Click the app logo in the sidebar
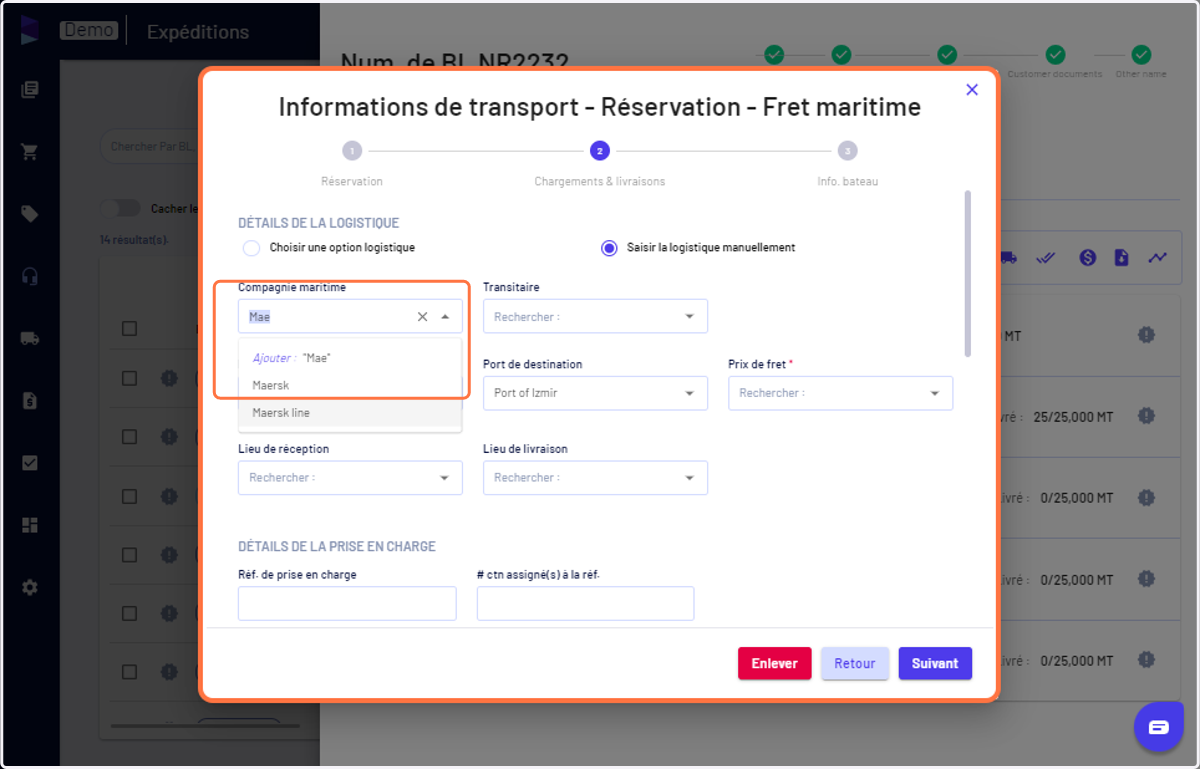 (x=30, y=30)
